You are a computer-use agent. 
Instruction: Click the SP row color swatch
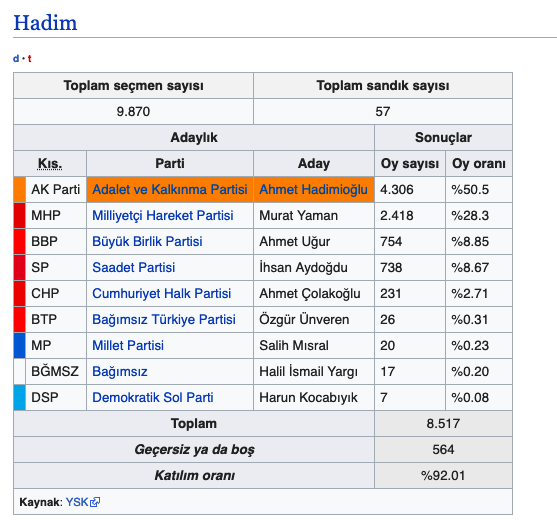coord(20,267)
